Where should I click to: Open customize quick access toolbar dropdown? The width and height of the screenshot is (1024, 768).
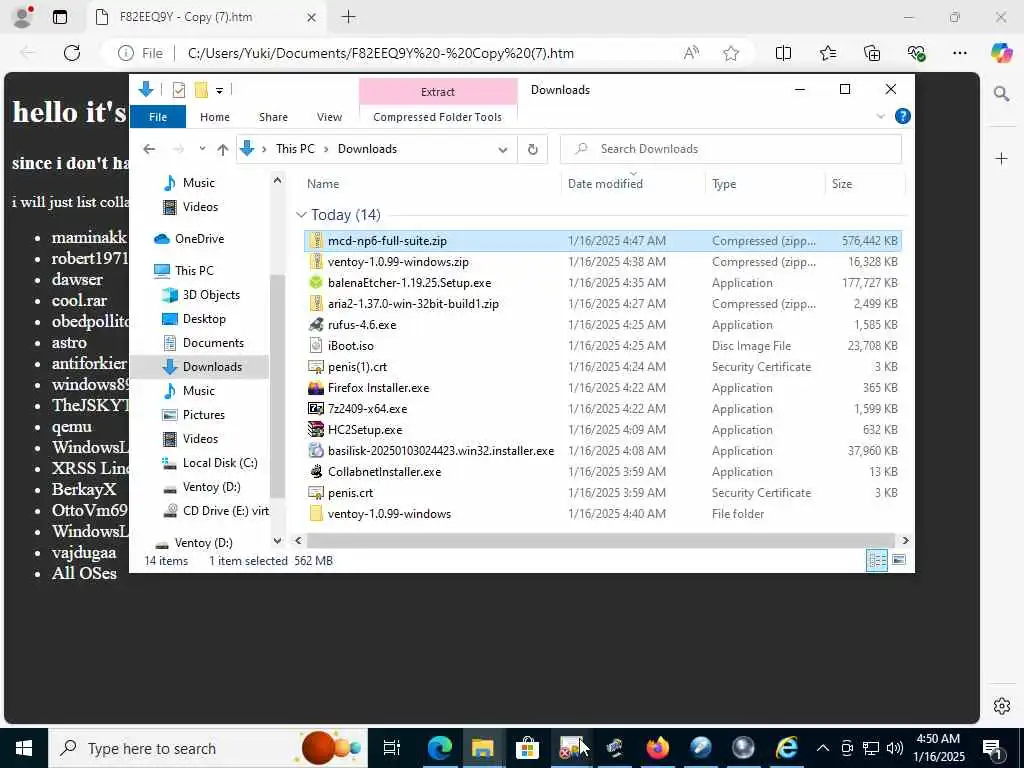[x=219, y=90]
